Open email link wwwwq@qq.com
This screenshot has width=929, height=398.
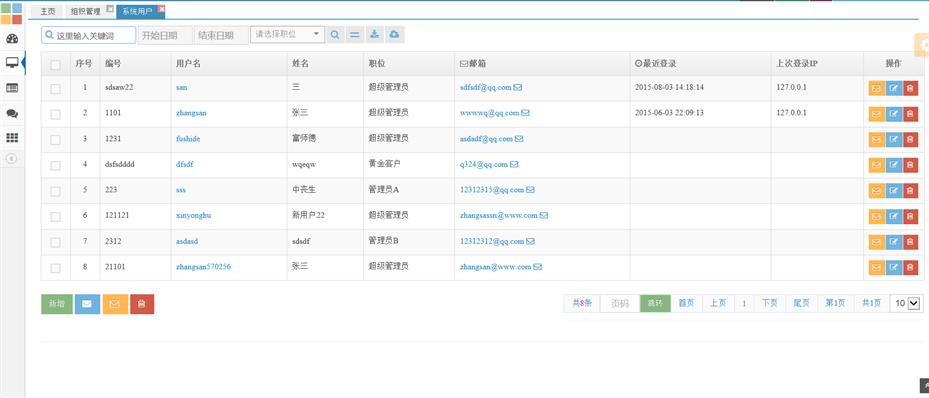click(x=489, y=113)
